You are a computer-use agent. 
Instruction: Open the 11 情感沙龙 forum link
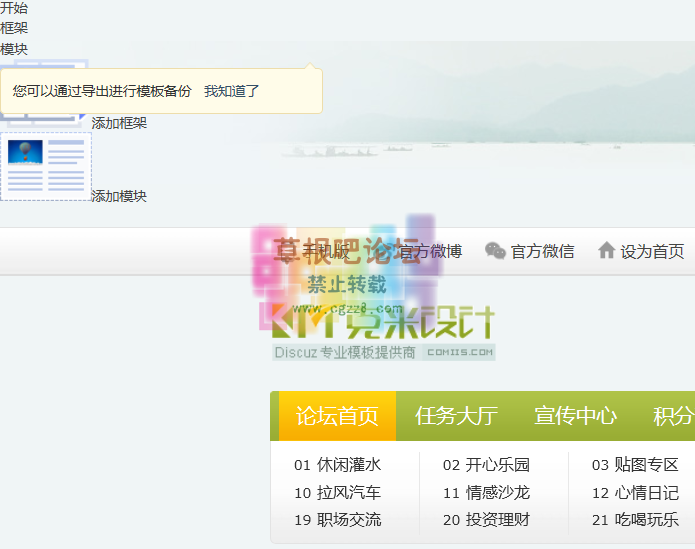coord(486,493)
